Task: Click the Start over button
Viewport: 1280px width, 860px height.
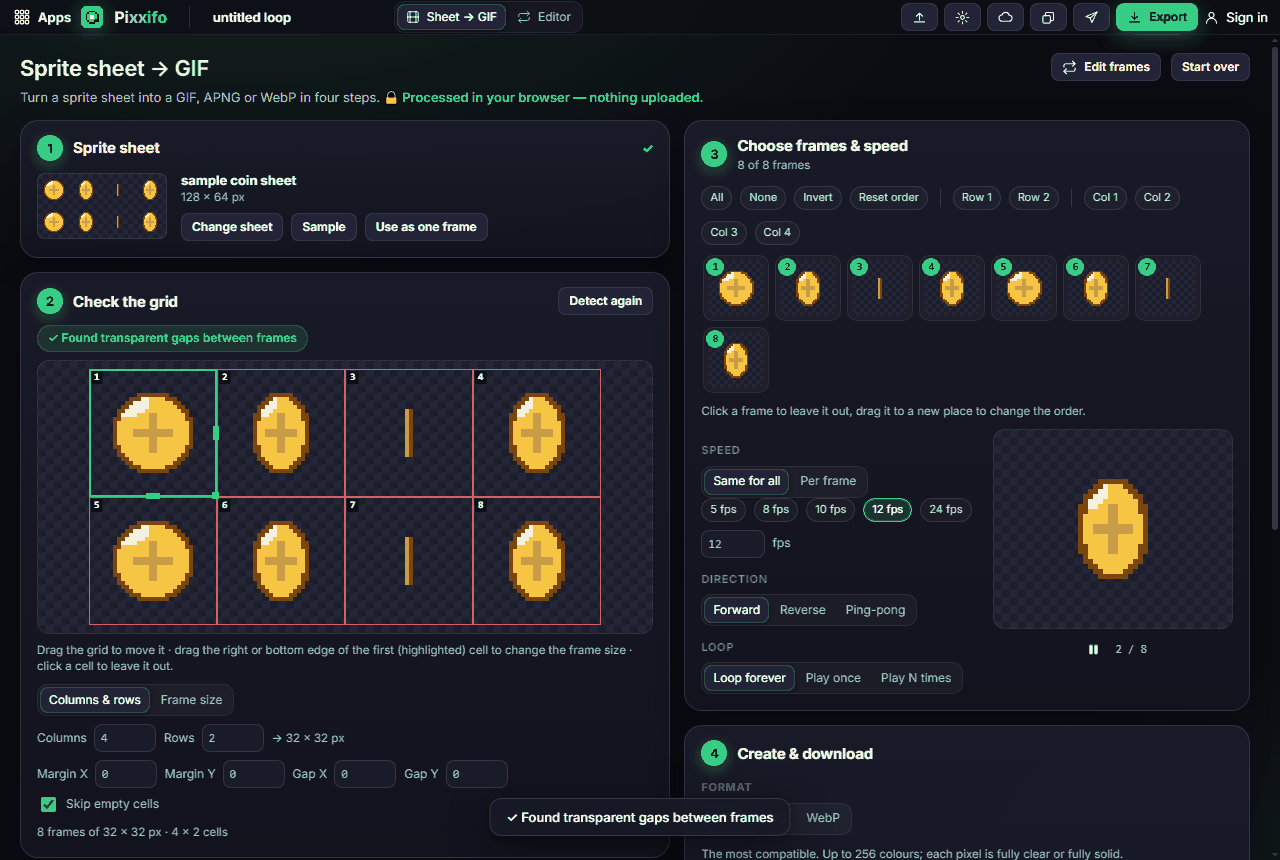Action: [x=1210, y=67]
